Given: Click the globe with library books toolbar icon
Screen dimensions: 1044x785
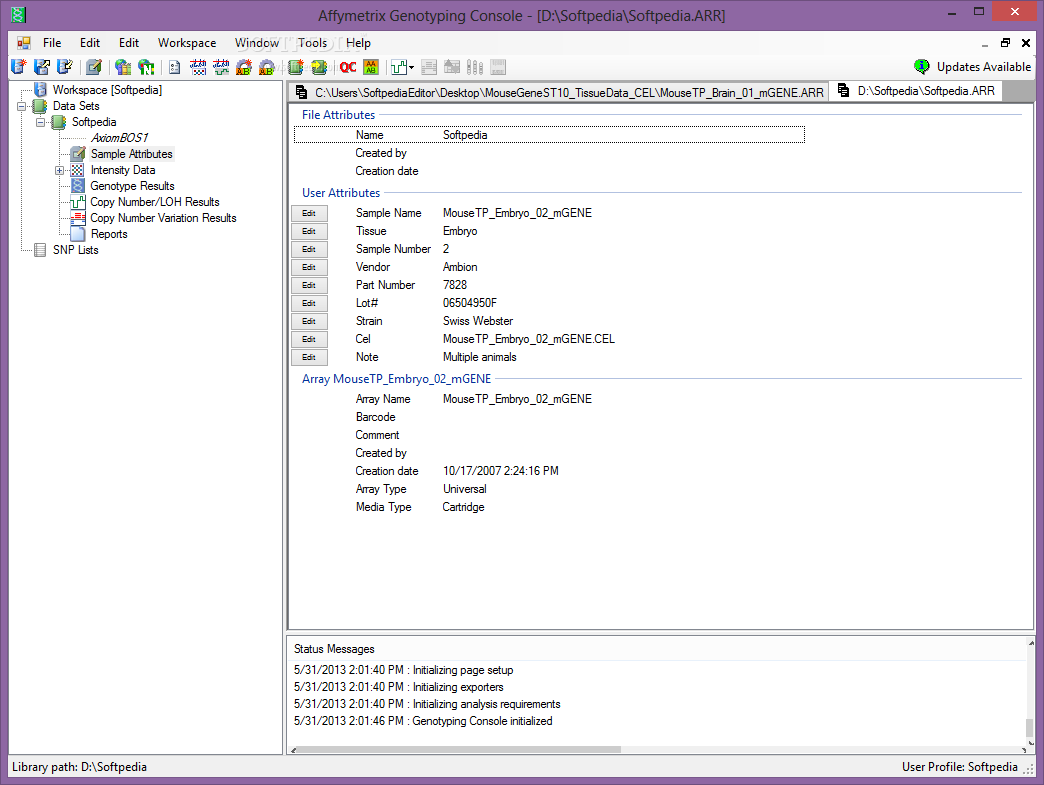Looking at the screenshot, I should [x=123, y=67].
